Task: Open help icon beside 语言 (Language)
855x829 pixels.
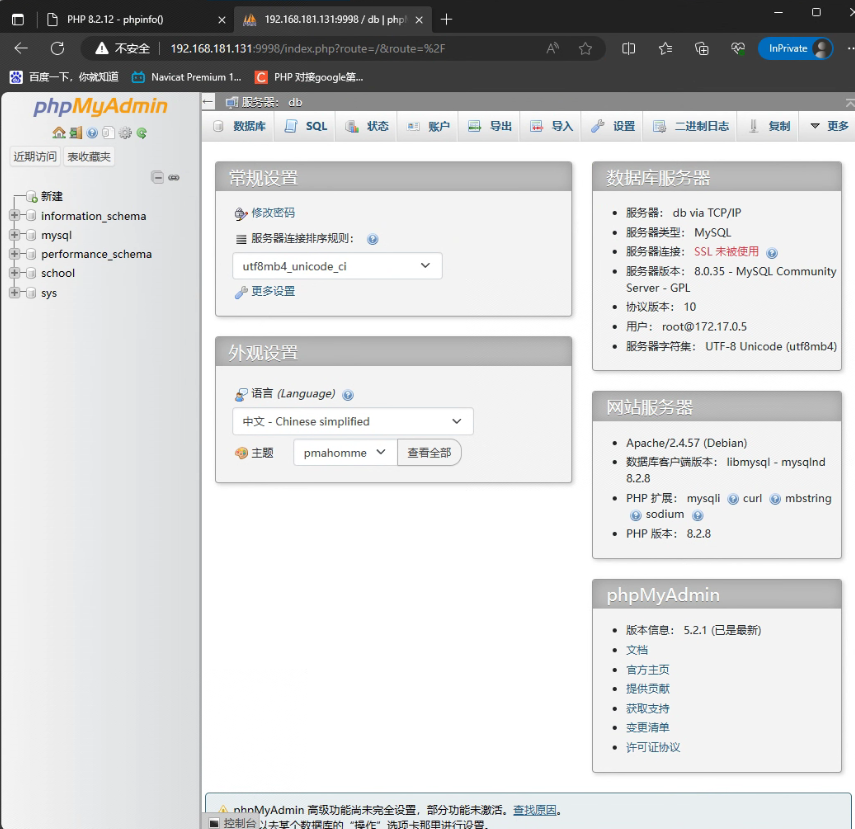Action: (348, 395)
